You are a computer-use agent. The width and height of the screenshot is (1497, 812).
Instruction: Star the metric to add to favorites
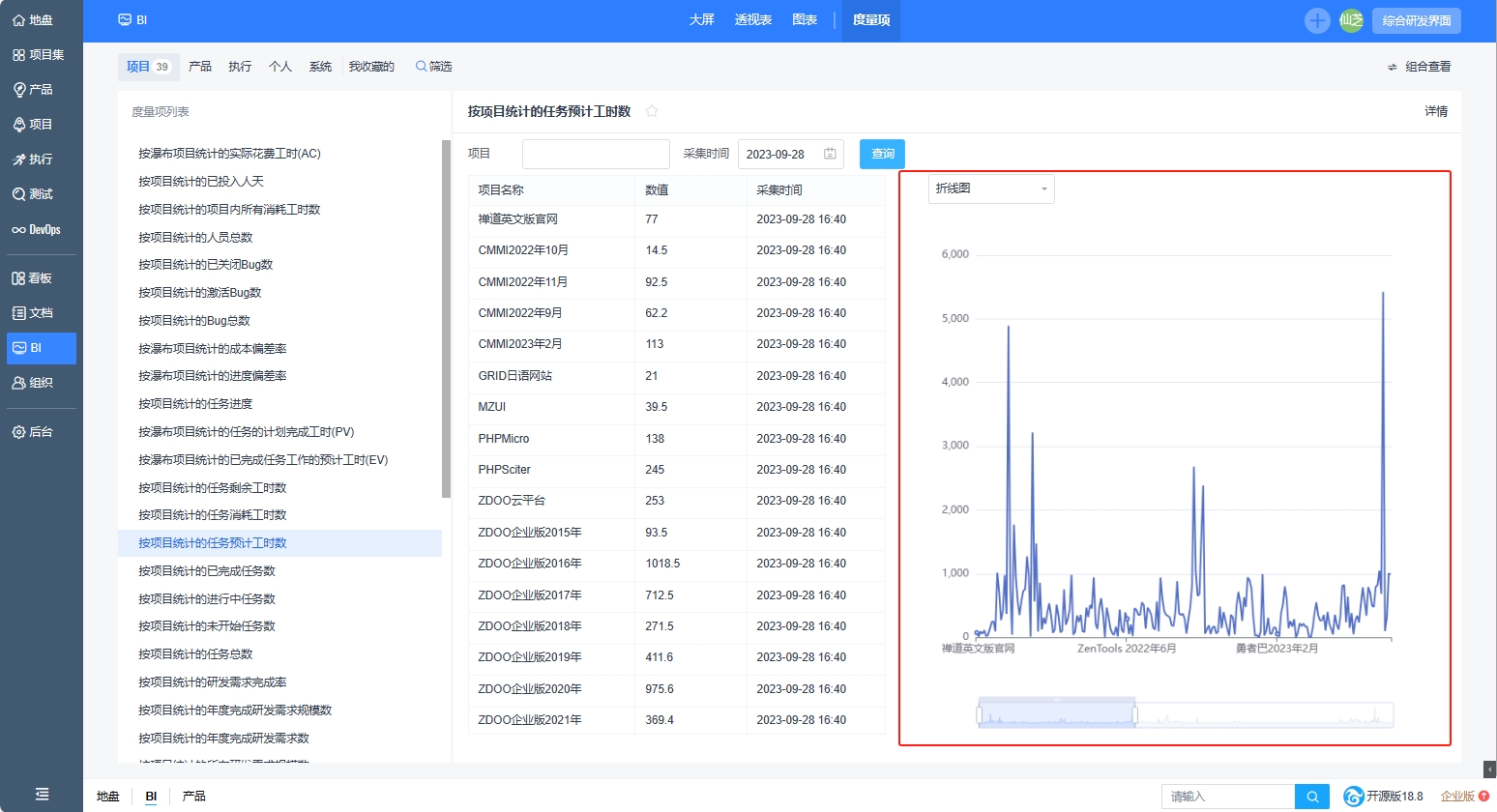coord(652,111)
